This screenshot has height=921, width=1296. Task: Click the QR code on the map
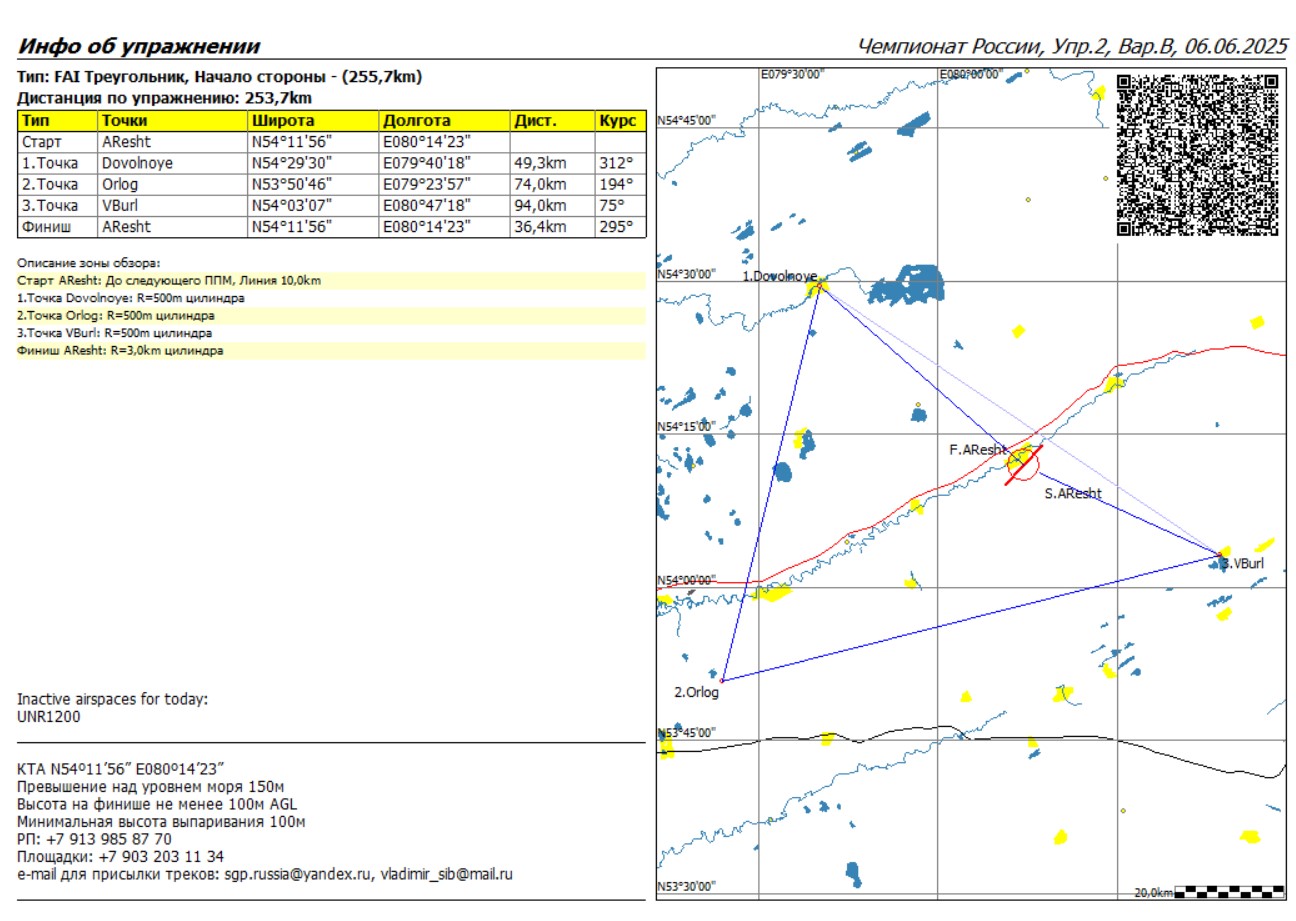1196,155
